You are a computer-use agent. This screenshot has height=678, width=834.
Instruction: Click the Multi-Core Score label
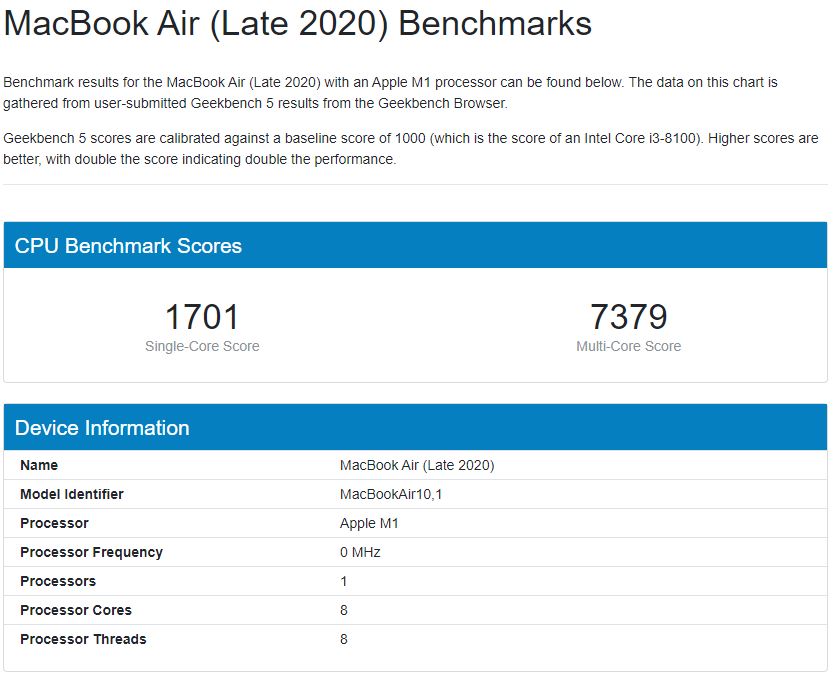point(629,346)
